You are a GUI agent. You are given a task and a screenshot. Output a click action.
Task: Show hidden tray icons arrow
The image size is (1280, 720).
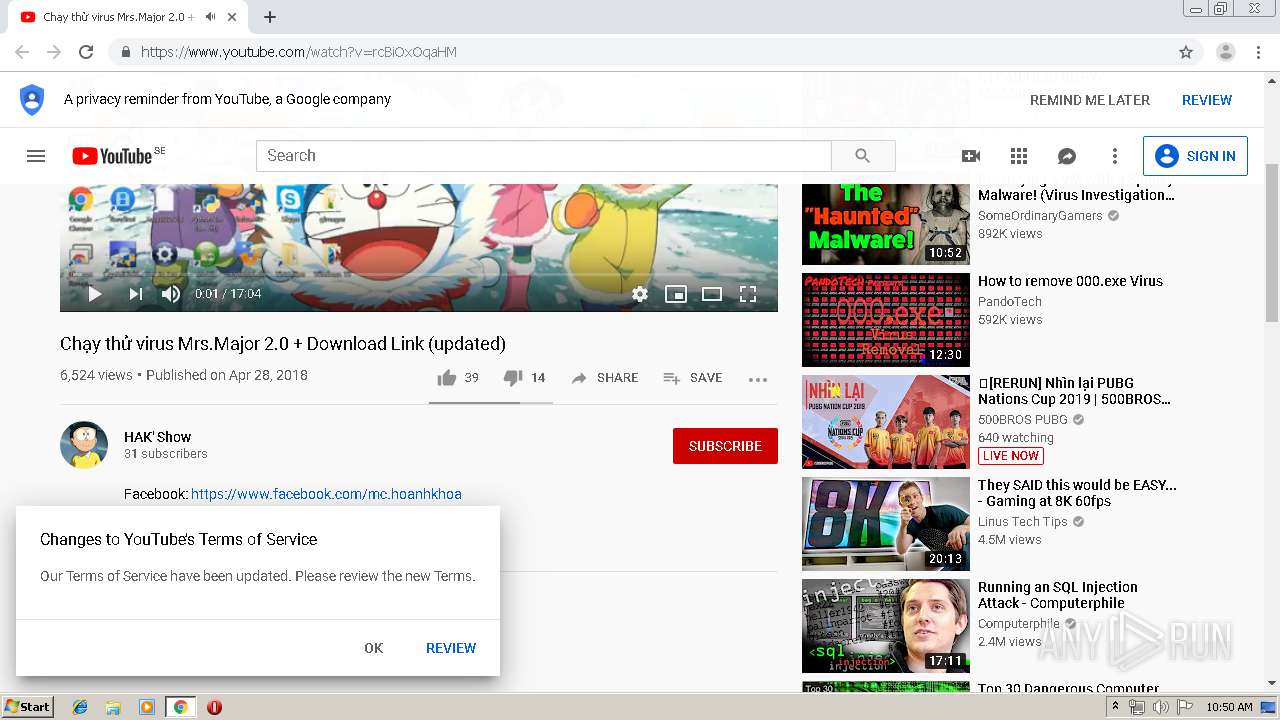(1116, 707)
